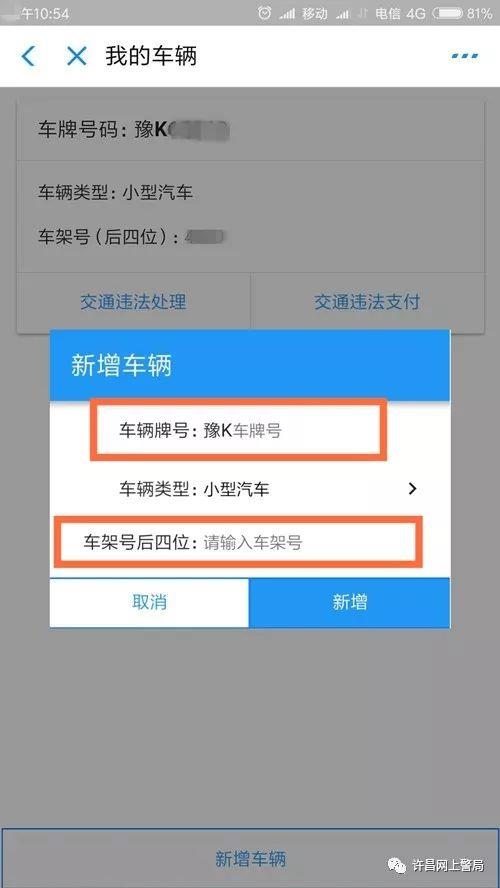This screenshot has width=500, height=888.
Task: Tap the bottom 新增车辆 button
Action: tap(250, 859)
